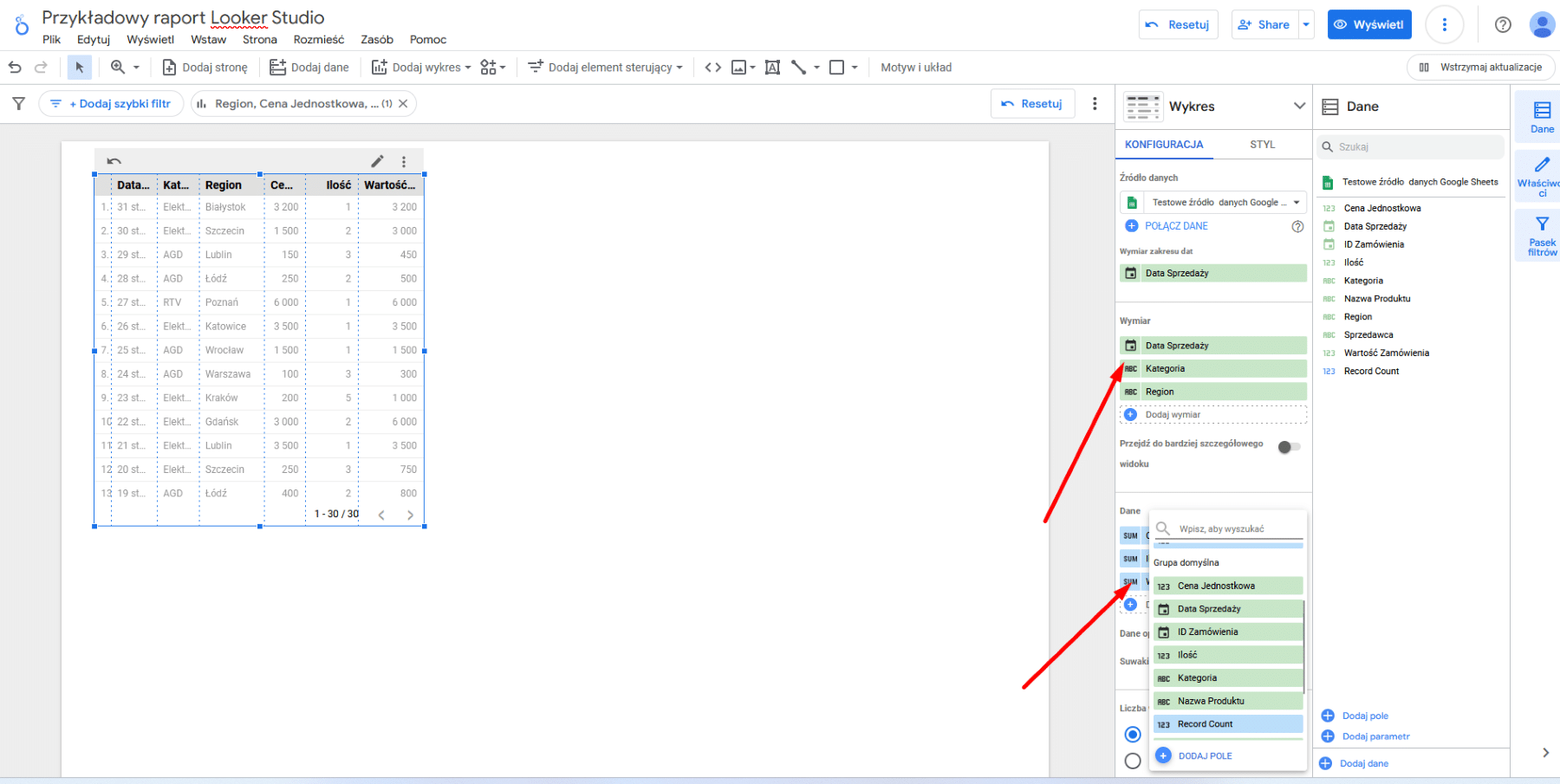Open the Pomoc menu

(428, 39)
